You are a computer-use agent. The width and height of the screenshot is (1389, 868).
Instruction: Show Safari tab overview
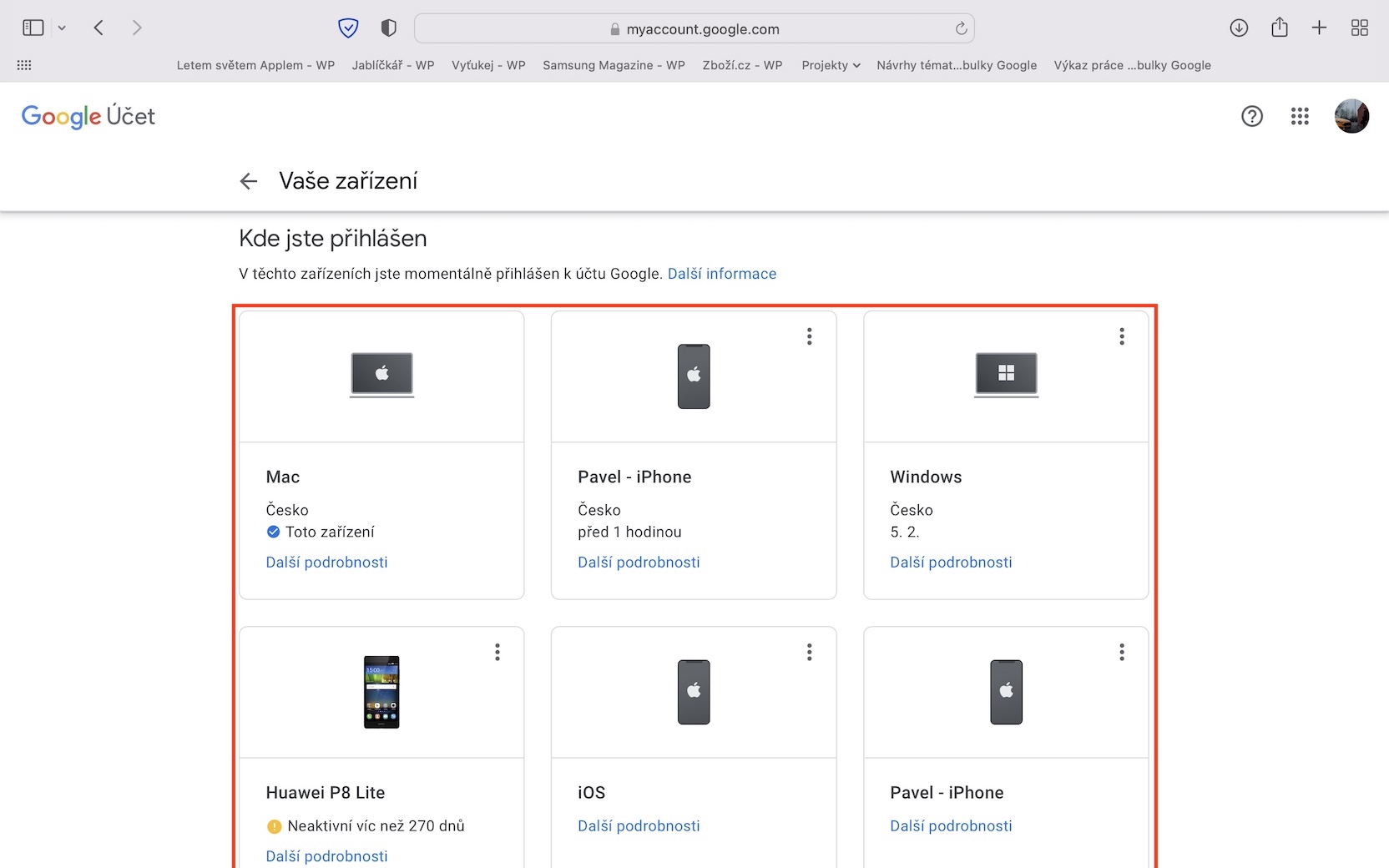pyautogui.click(x=1360, y=28)
